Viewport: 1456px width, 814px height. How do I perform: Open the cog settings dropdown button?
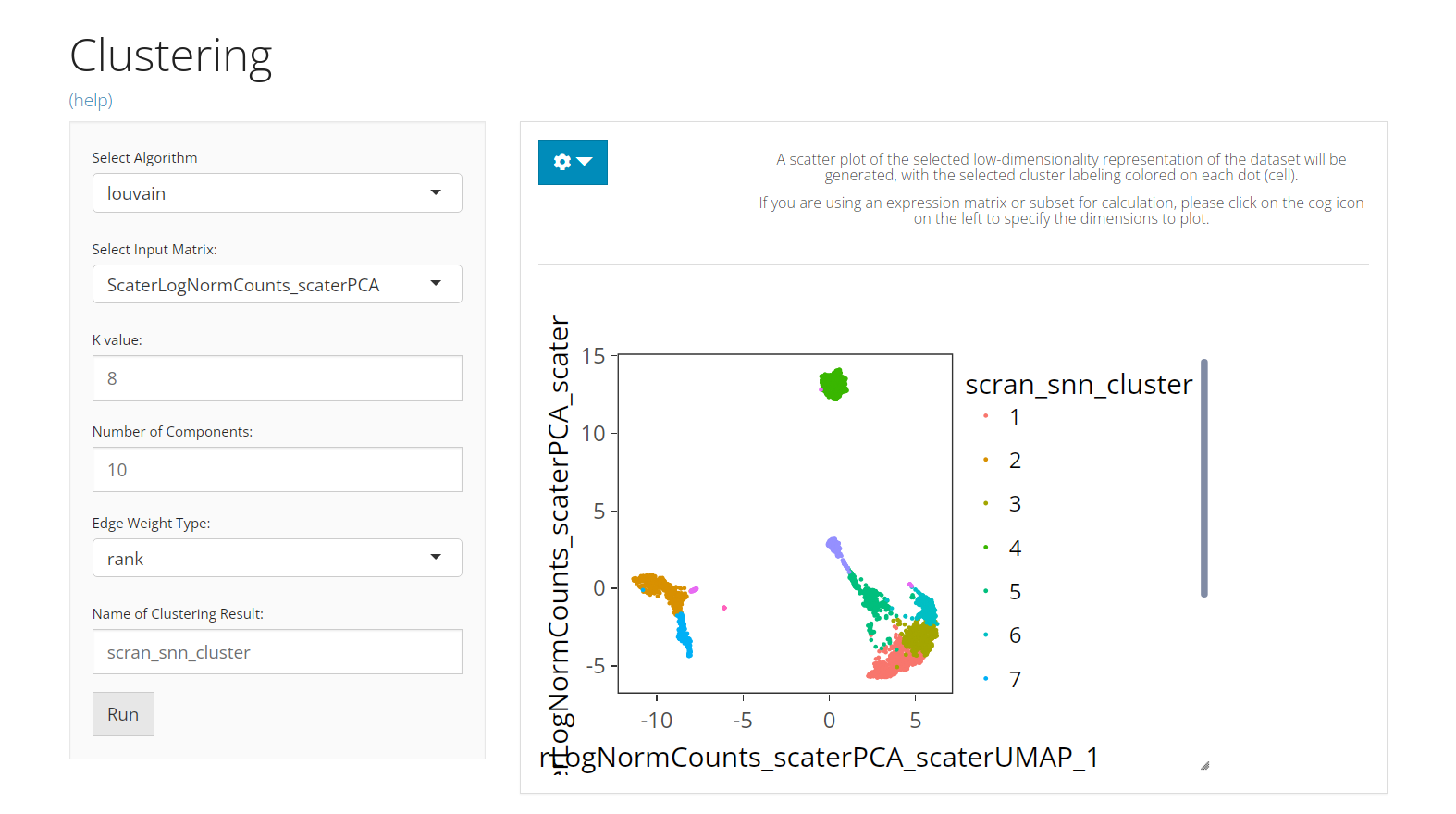pyautogui.click(x=573, y=162)
